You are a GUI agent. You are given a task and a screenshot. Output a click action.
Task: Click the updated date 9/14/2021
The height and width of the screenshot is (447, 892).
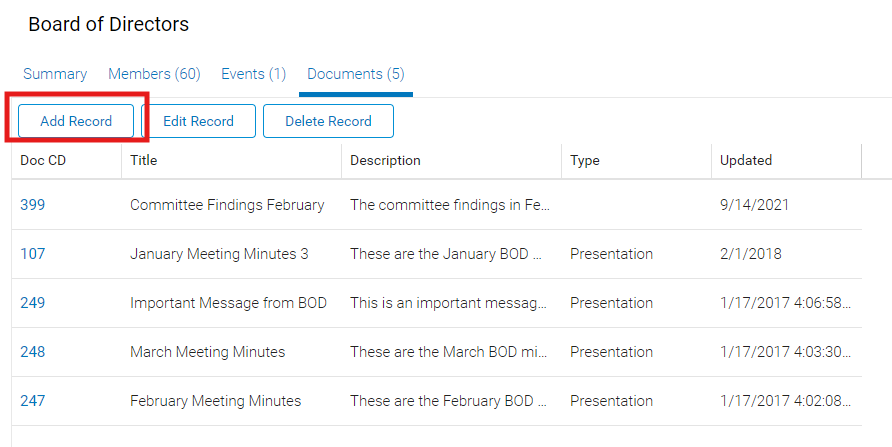click(754, 205)
